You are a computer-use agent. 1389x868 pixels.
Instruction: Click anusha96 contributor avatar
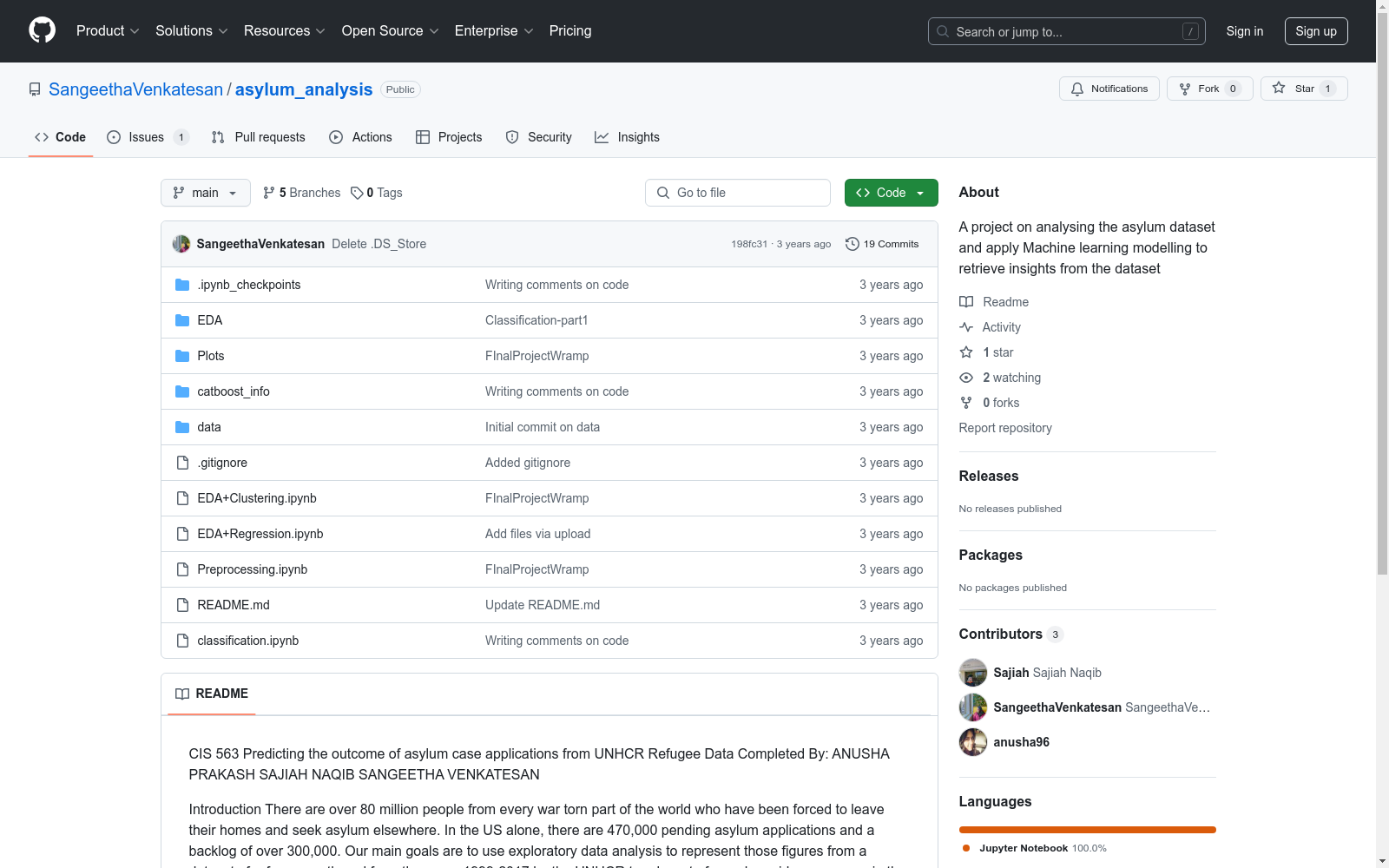(973, 742)
